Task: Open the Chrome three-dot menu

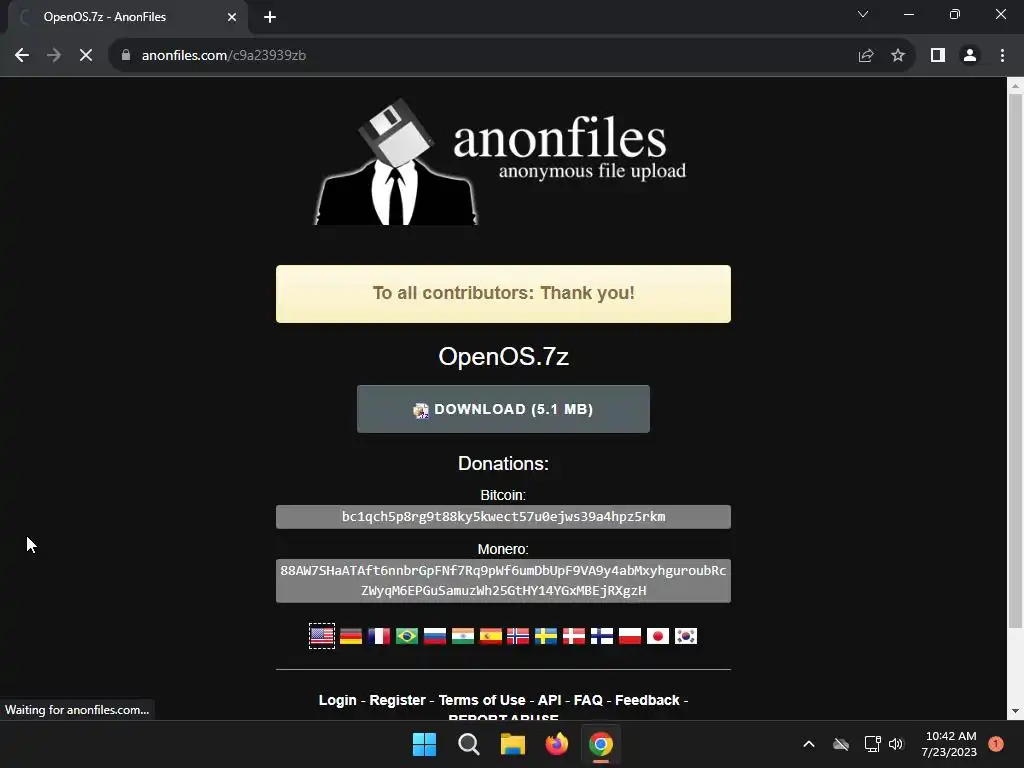Action: [1002, 56]
